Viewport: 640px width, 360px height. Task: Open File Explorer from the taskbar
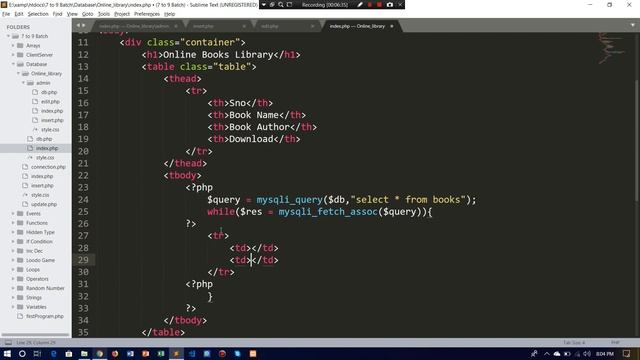coord(84,353)
